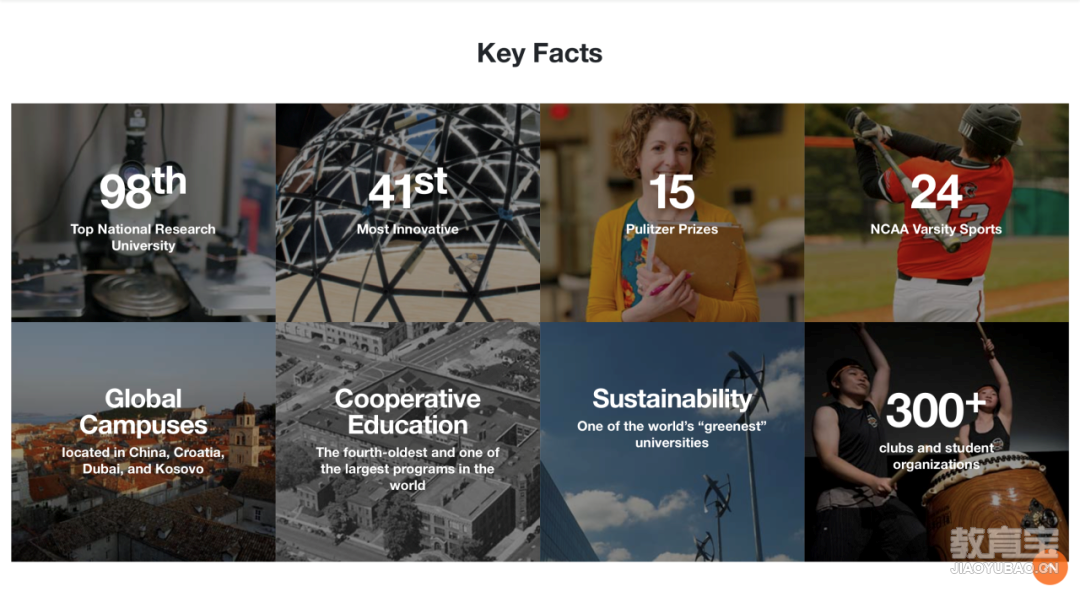Screen dimensions: 1080x597
Task: Click the fourth-oldest programs description text
Action: pyautogui.click(x=408, y=469)
